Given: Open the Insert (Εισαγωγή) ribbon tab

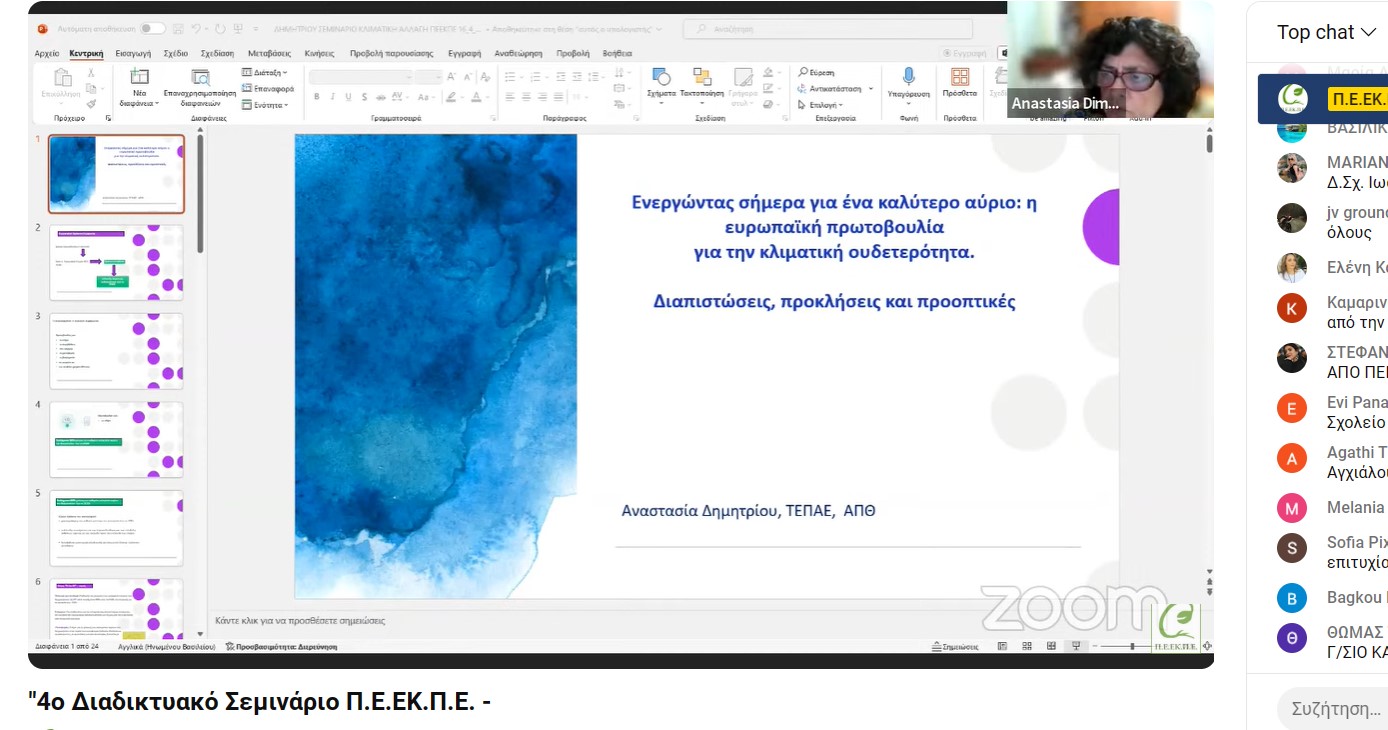Looking at the screenshot, I should (x=133, y=53).
